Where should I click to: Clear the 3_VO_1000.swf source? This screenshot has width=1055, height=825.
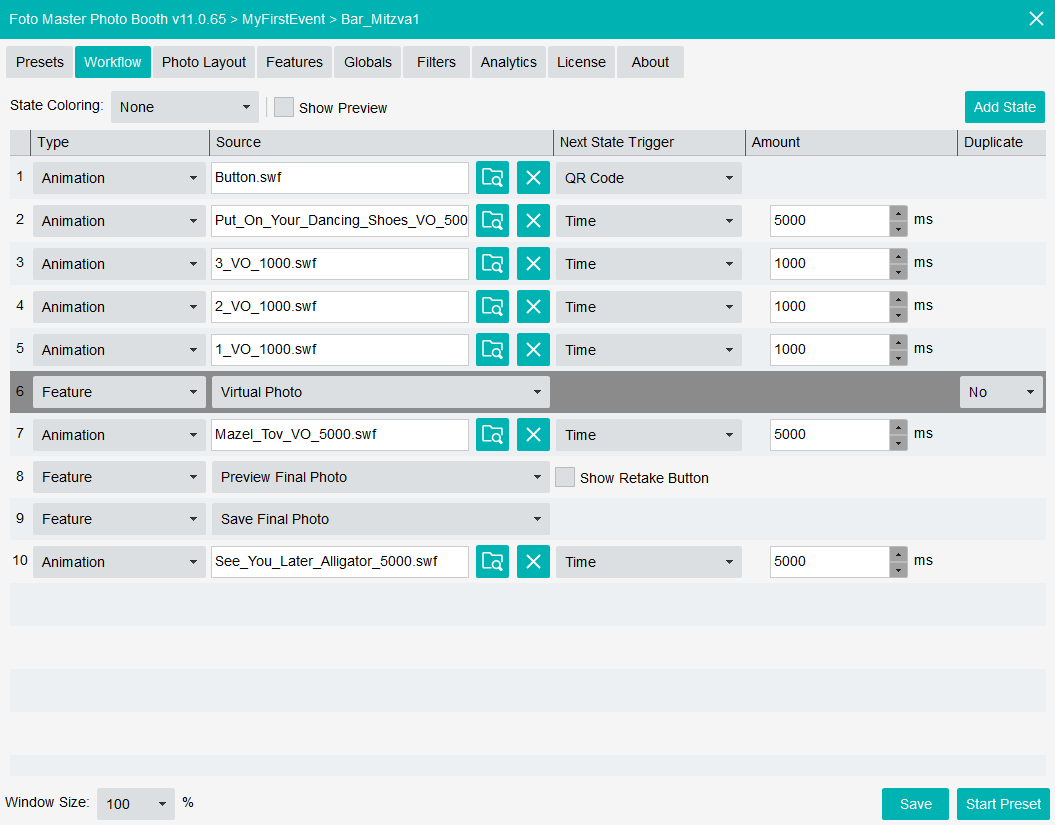point(533,264)
